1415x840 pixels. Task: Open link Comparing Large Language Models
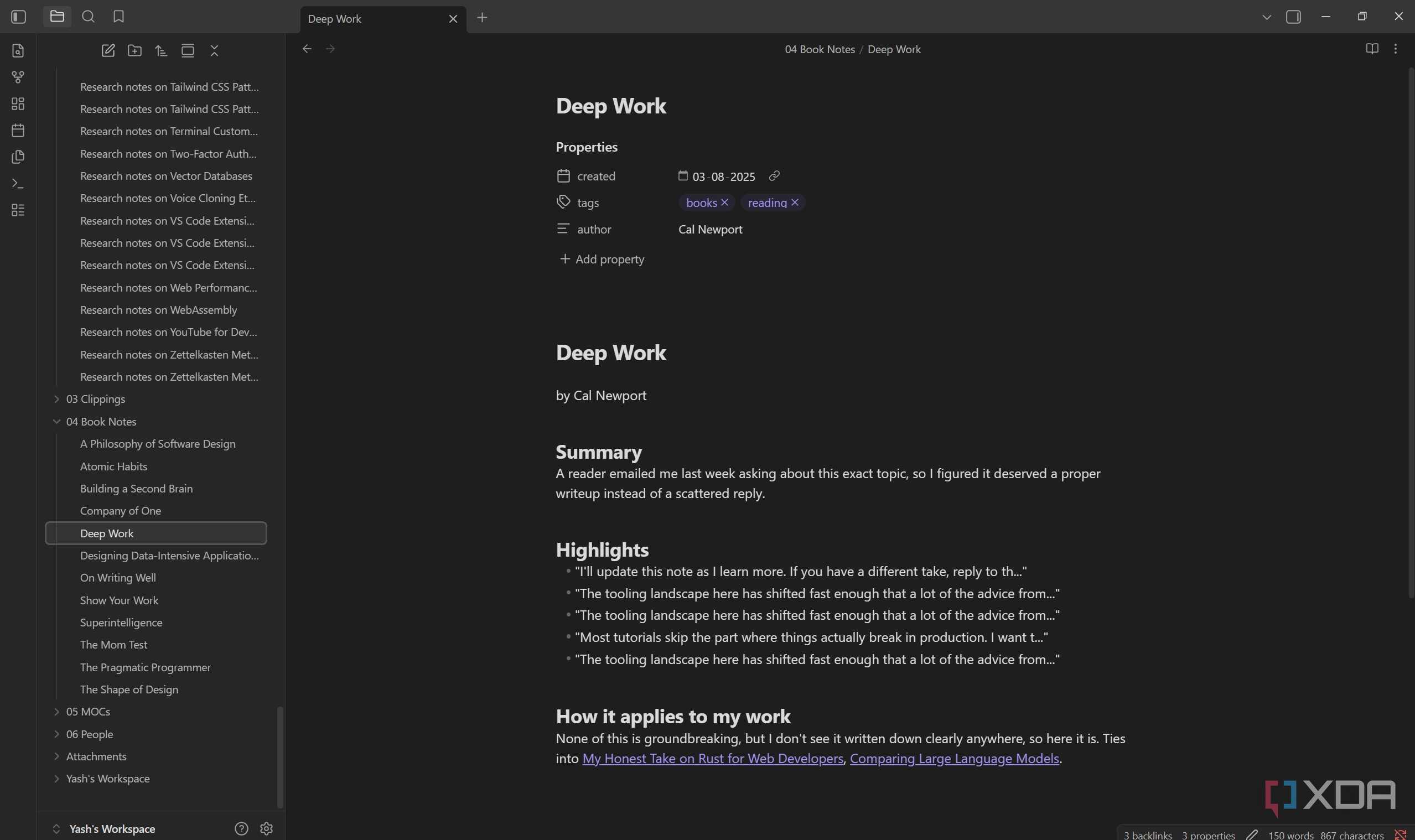pos(954,759)
